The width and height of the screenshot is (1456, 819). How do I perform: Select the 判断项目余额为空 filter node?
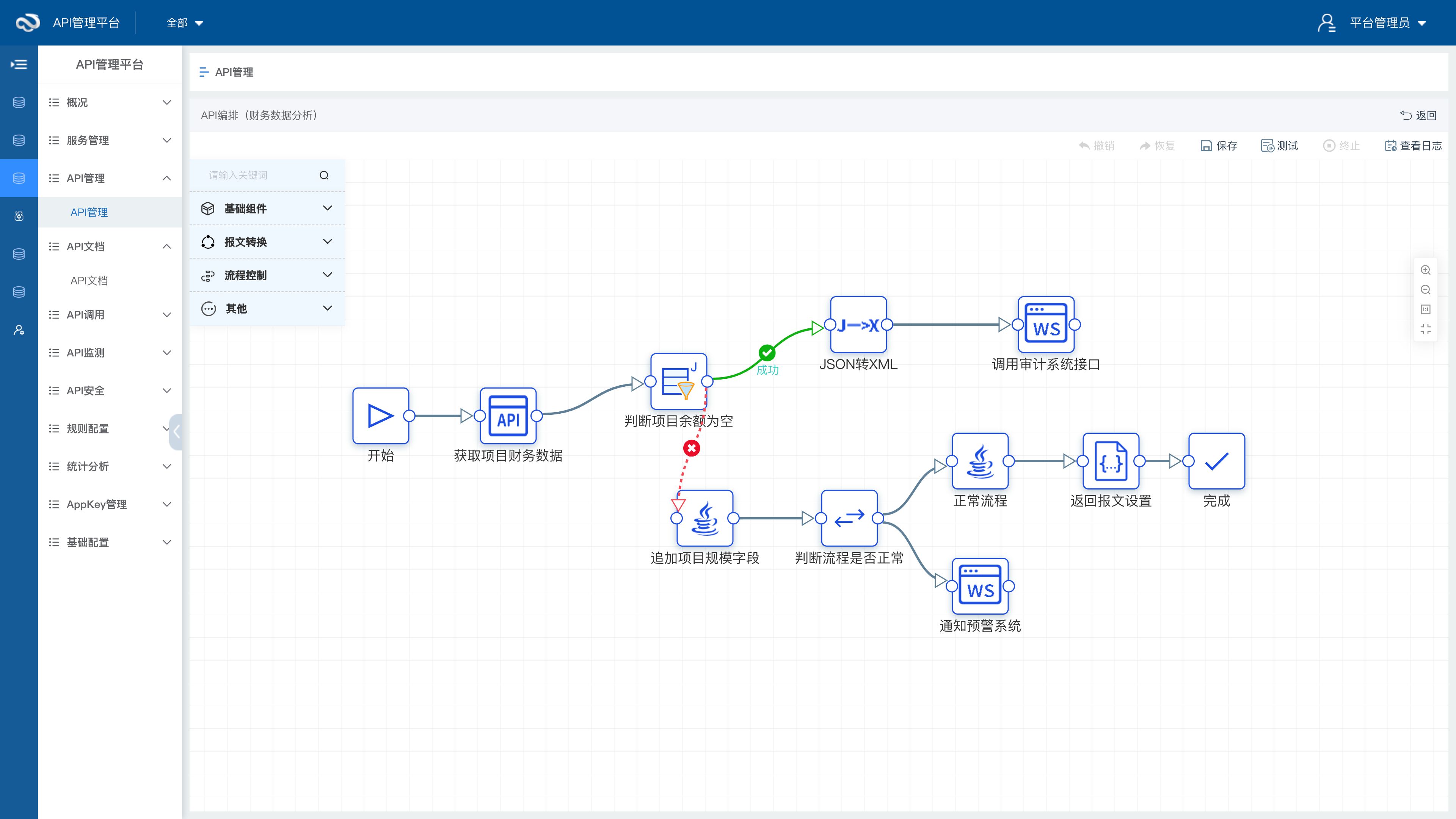pyautogui.click(x=678, y=381)
